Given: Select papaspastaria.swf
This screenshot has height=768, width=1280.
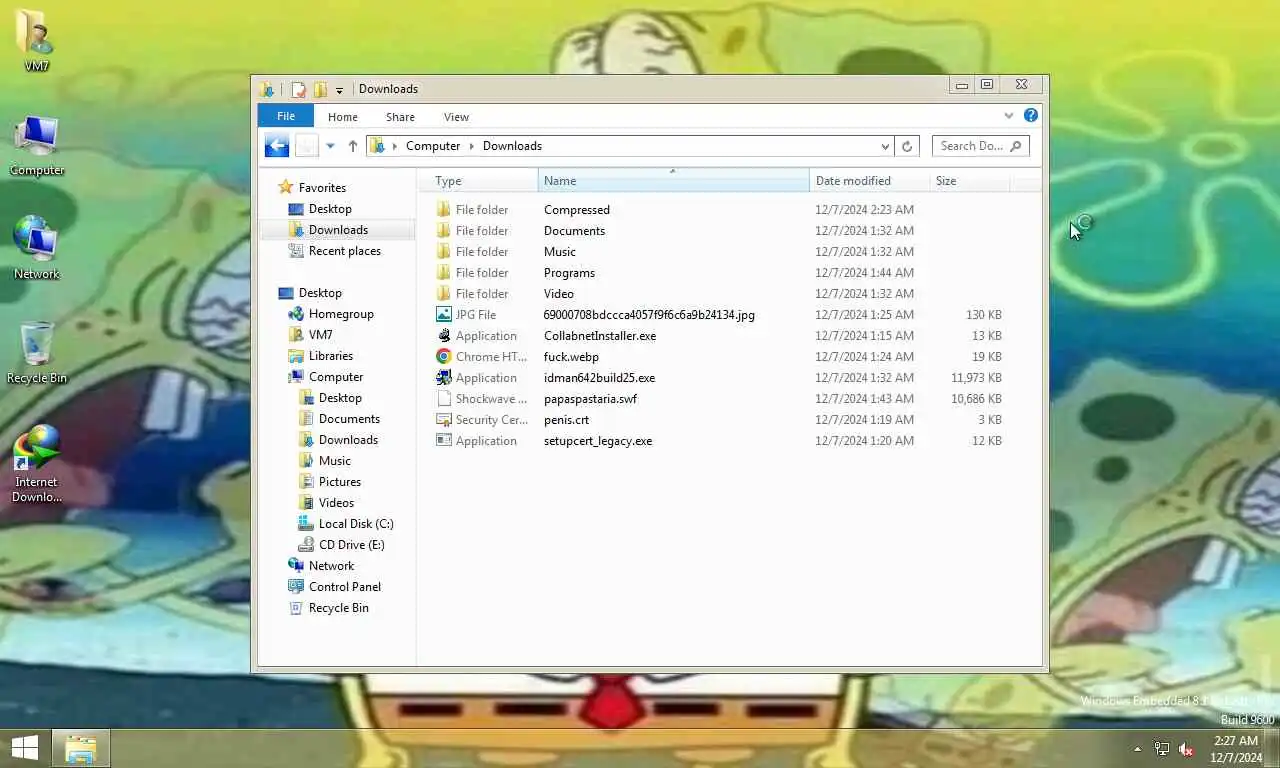Looking at the screenshot, I should pyautogui.click(x=590, y=399).
